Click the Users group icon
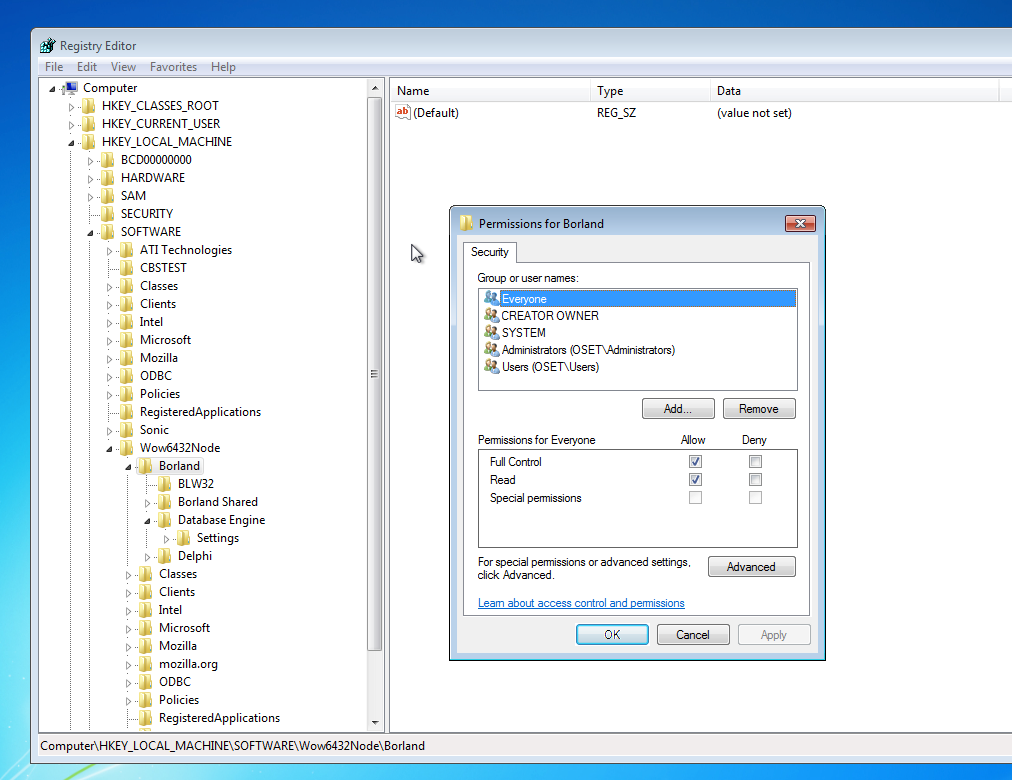Image resolution: width=1012 pixels, height=780 pixels. (x=492, y=366)
